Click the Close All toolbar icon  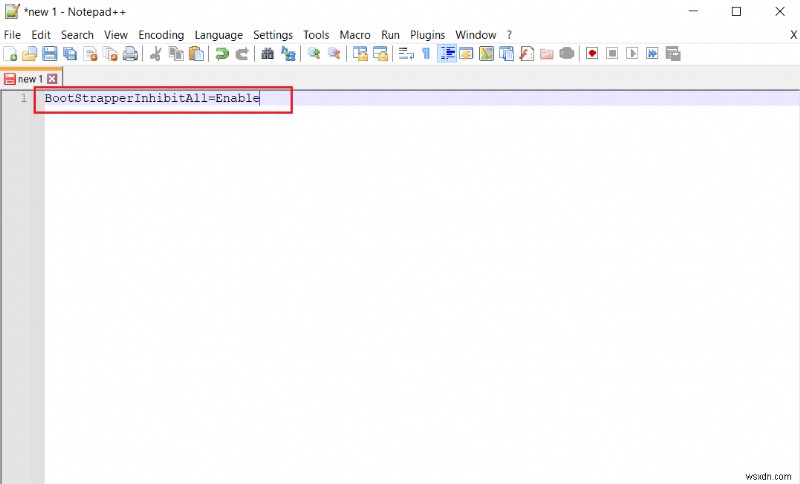click(110, 54)
